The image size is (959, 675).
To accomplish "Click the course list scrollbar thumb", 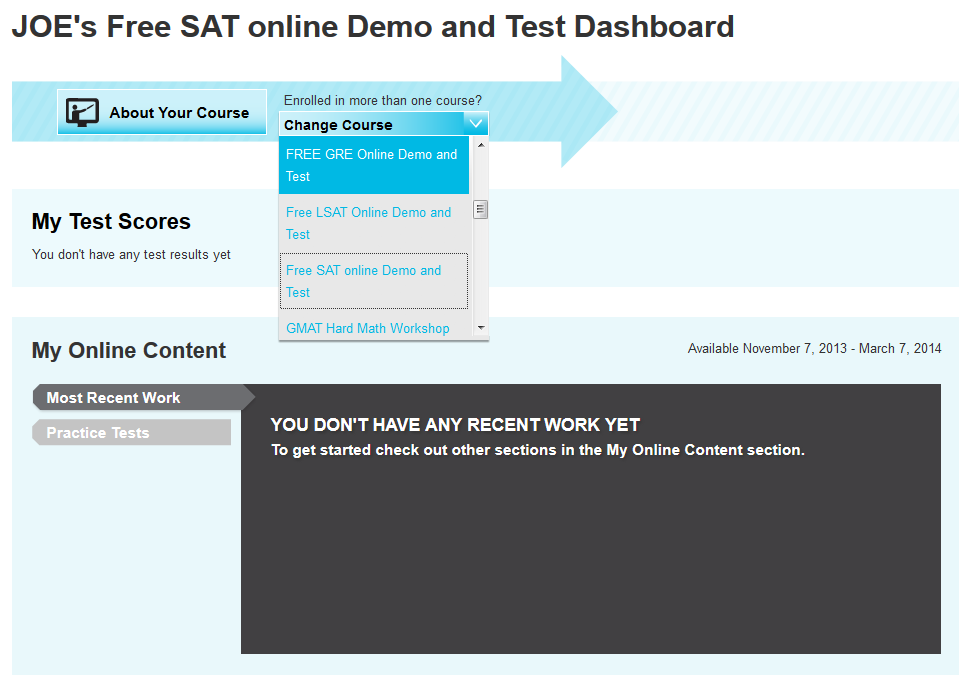I will coord(481,210).
